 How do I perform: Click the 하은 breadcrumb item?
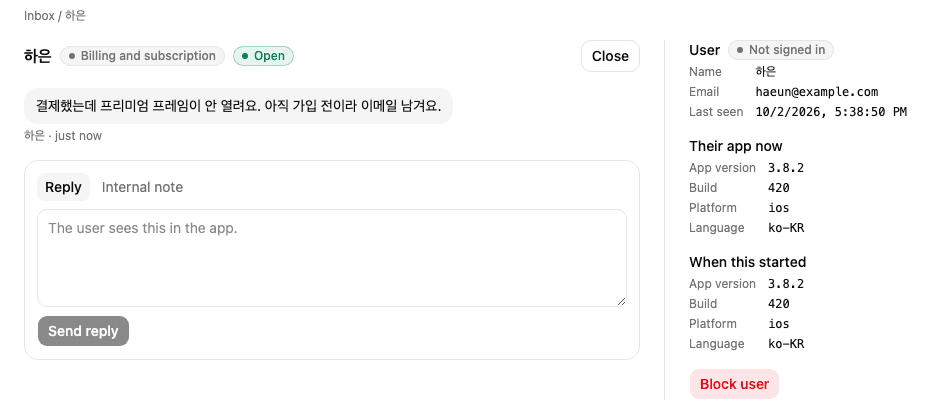coord(75,16)
